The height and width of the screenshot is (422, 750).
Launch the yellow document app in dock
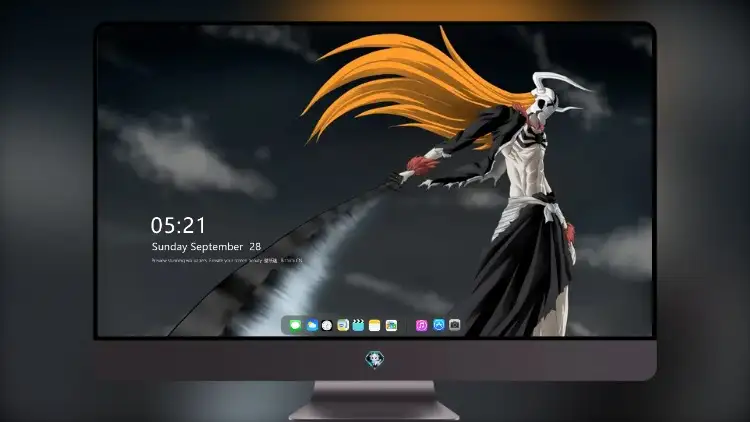tap(343, 325)
